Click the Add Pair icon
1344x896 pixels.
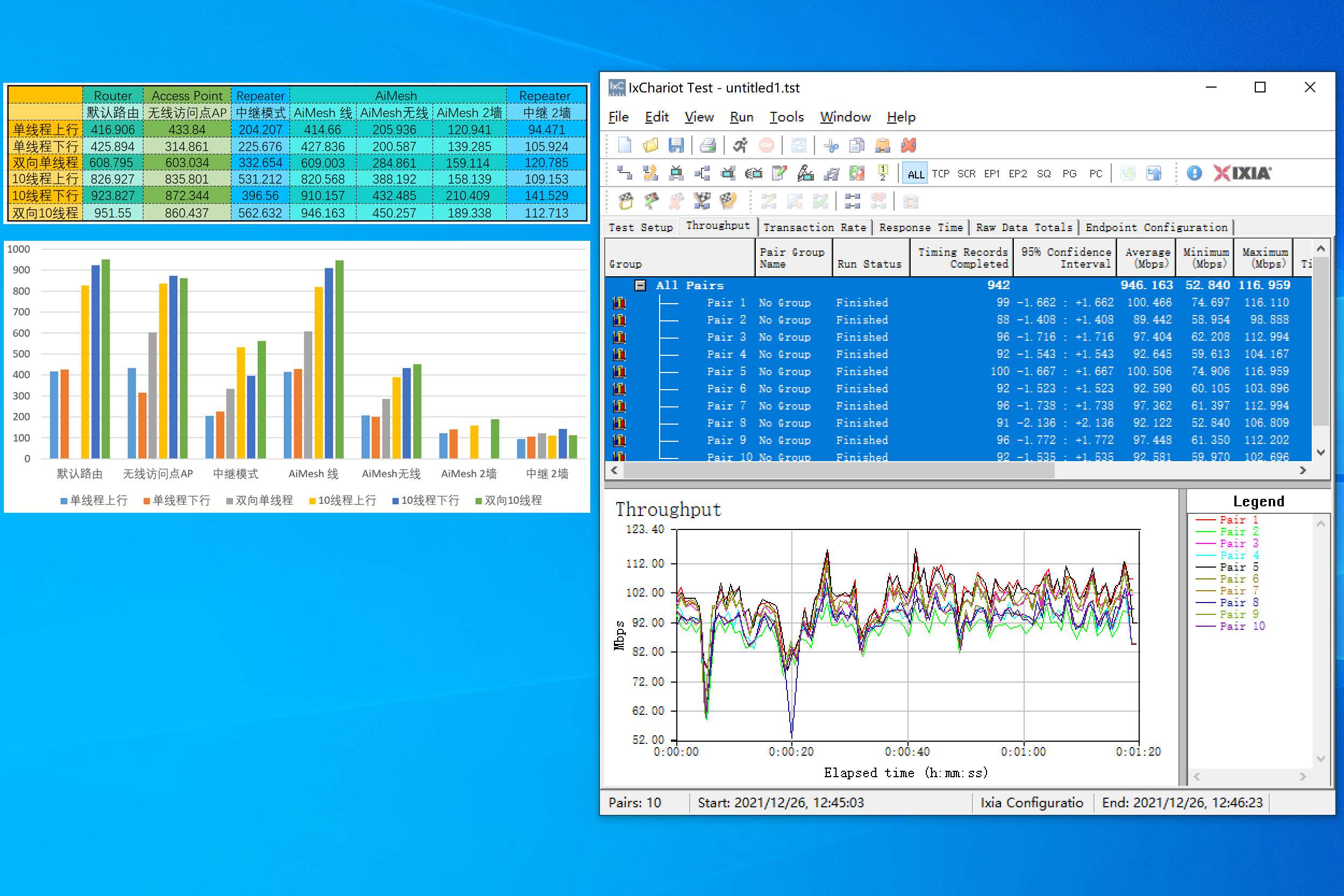pos(624,173)
